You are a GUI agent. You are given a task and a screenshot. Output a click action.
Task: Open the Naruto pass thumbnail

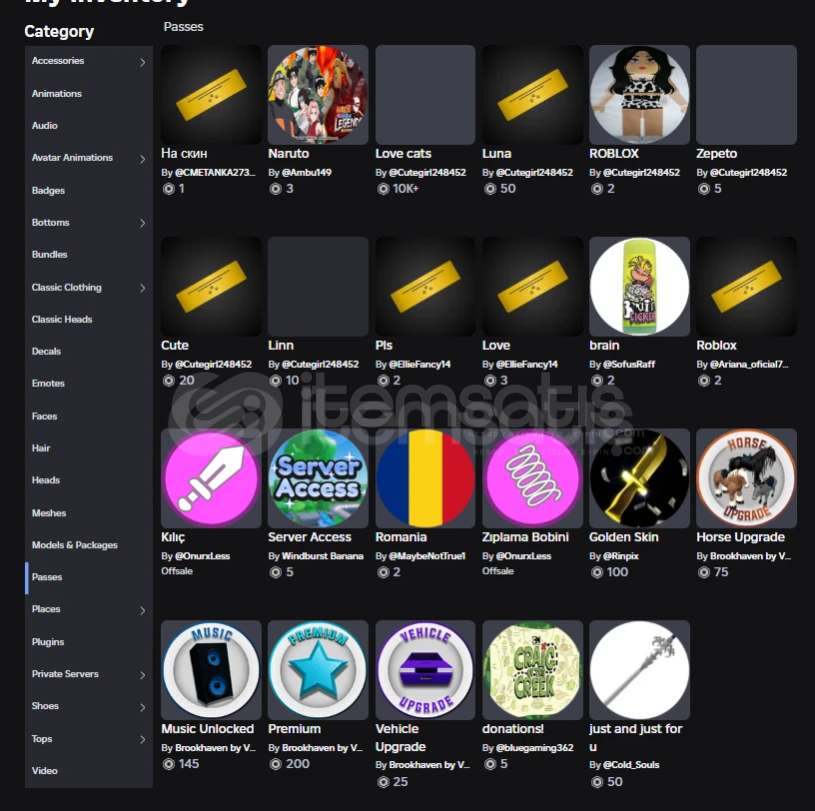click(318, 95)
